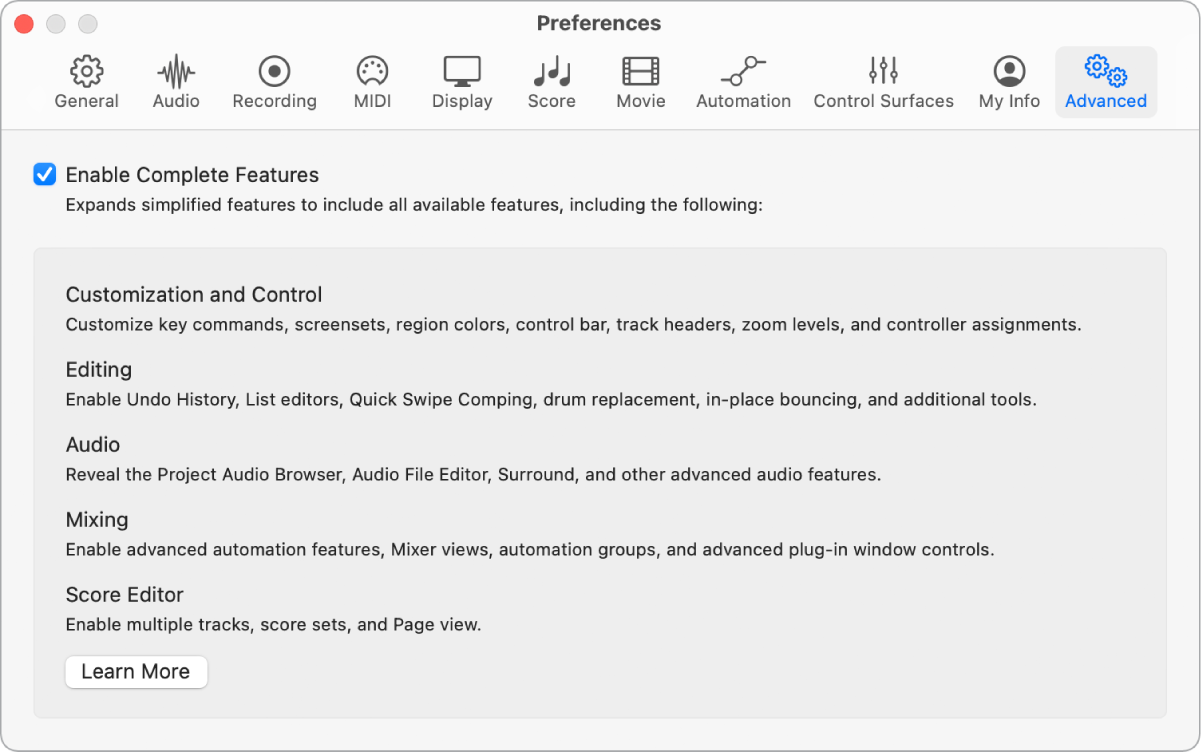Click the 'Enable Undo History' description line
Image resolution: width=1202 pixels, height=753 pixels.
click(x=551, y=400)
